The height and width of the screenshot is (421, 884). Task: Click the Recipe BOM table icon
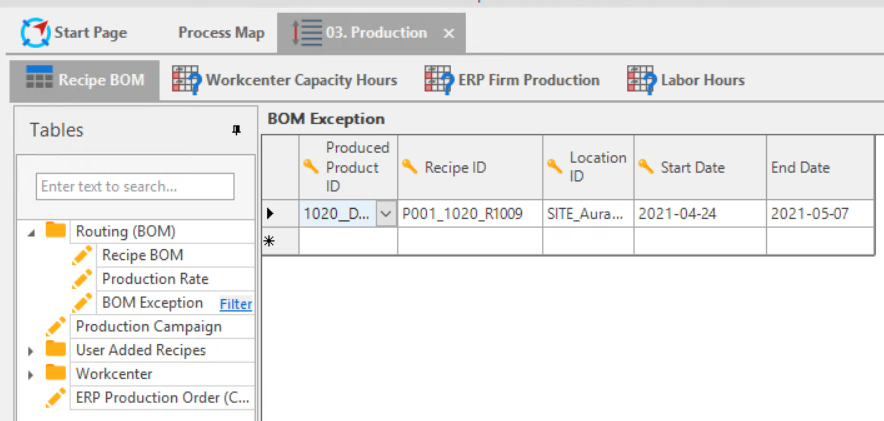point(39,77)
